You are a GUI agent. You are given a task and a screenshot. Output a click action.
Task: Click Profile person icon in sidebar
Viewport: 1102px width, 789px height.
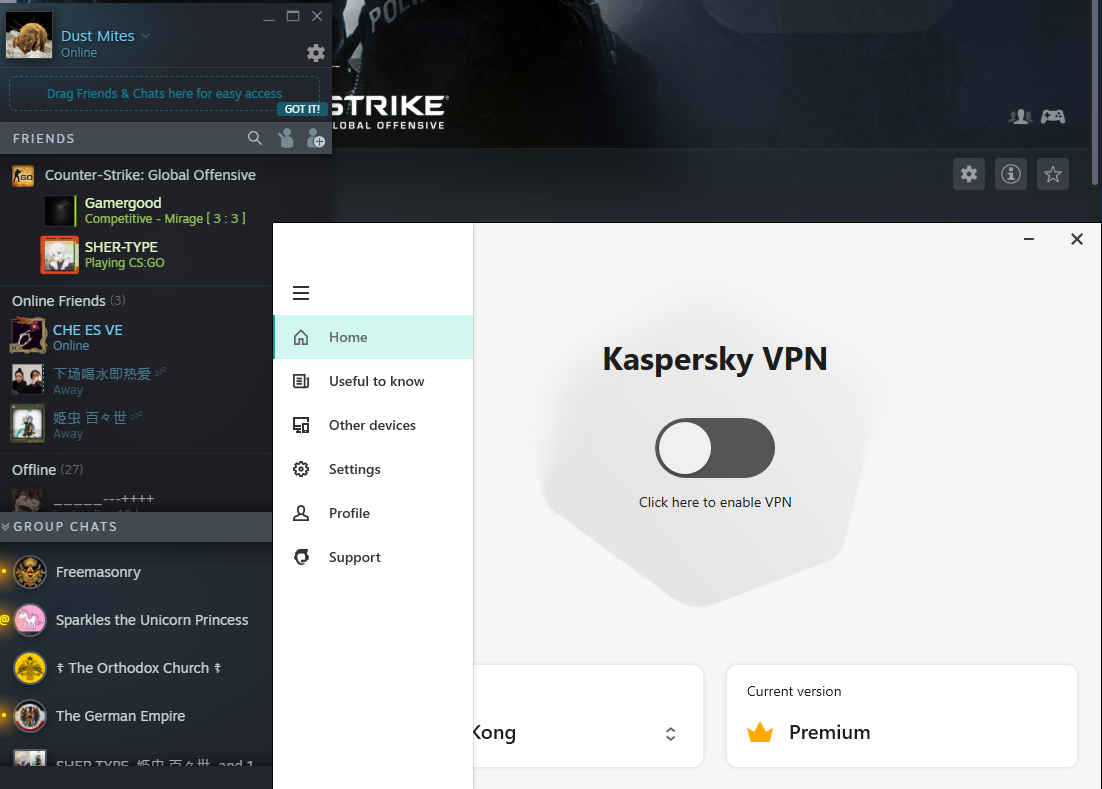click(301, 513)
